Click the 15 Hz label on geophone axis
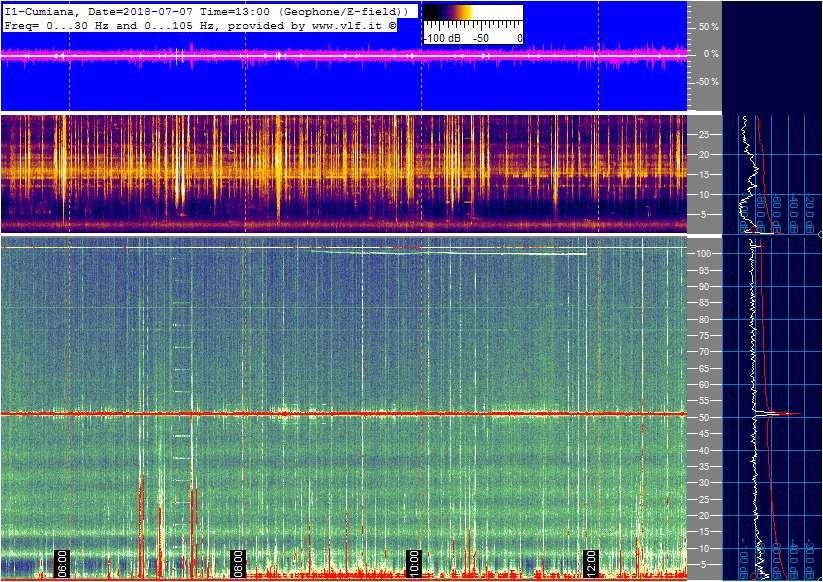The image size is (823, 582). 703,175
